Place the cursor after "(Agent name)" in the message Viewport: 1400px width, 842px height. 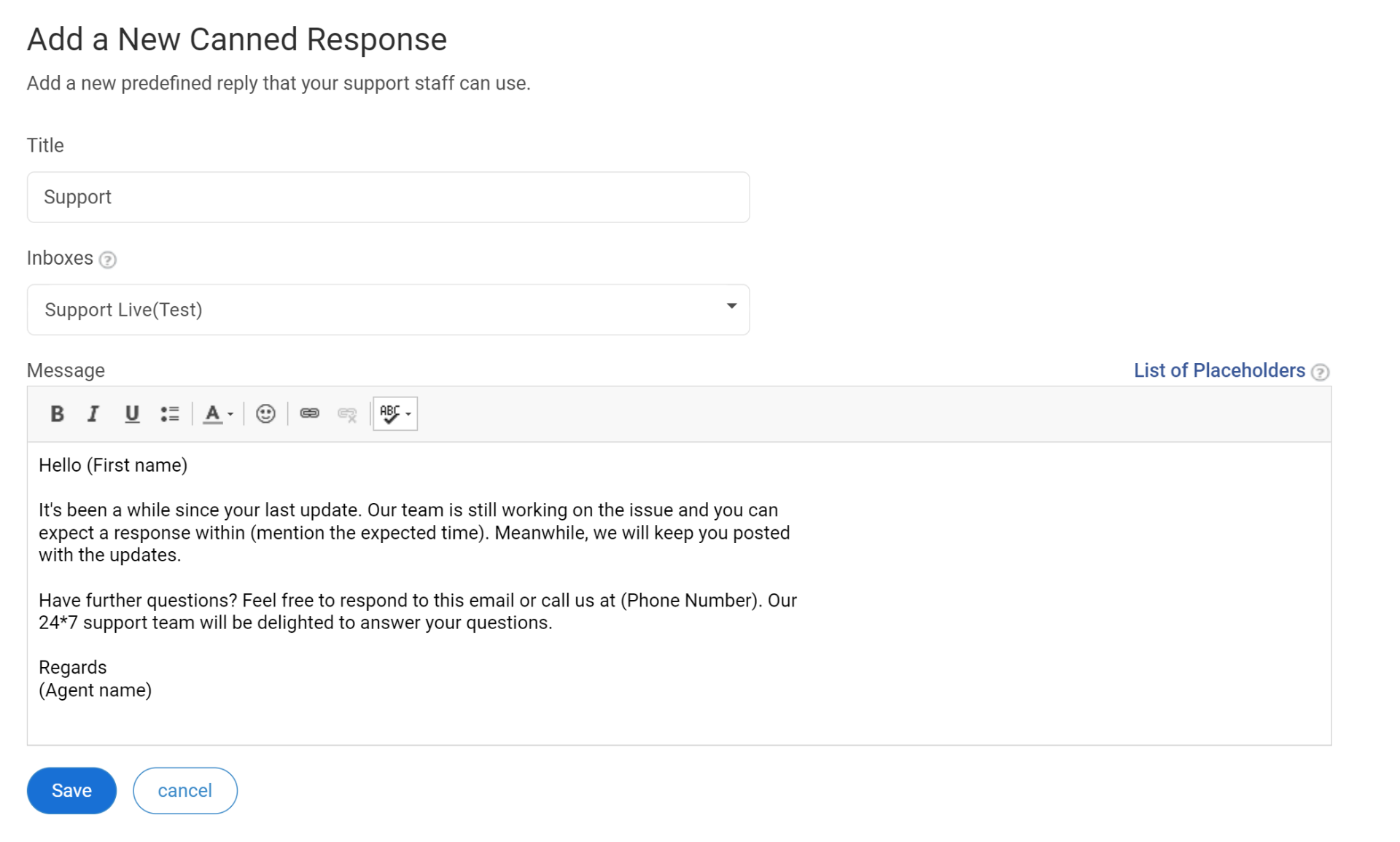click(152, 690)
